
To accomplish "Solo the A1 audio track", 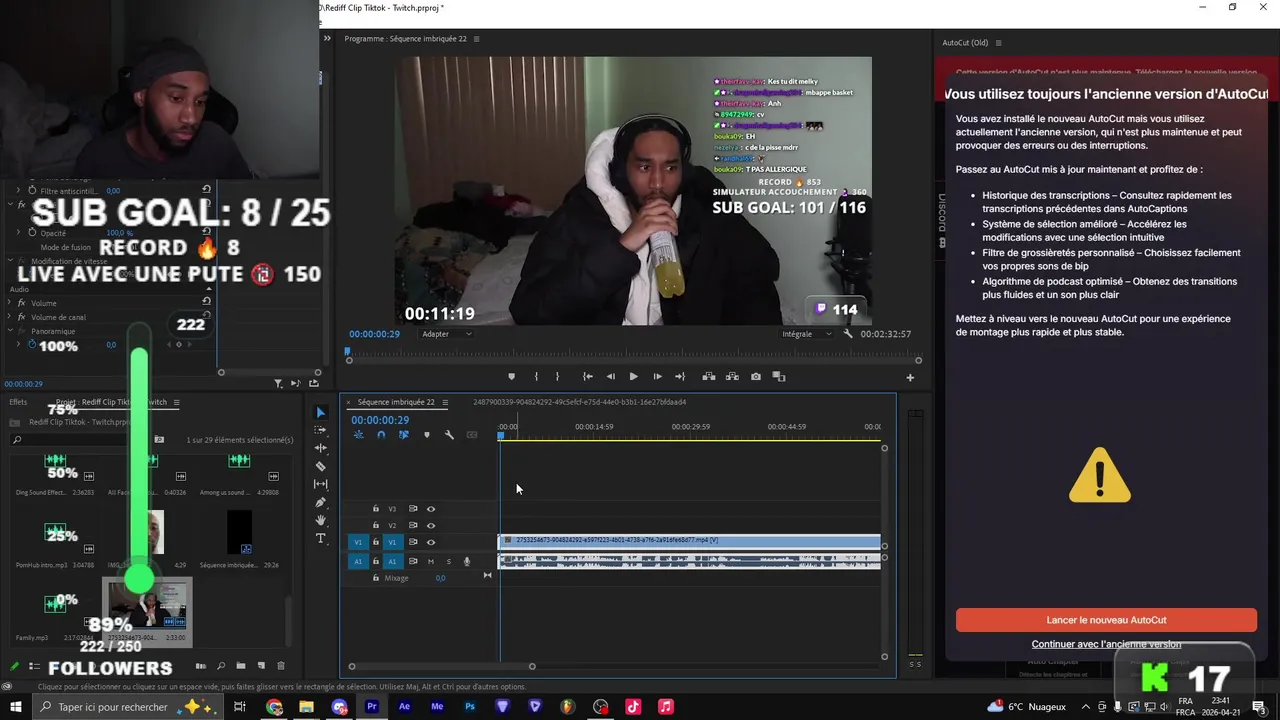I will pos(448,561).
